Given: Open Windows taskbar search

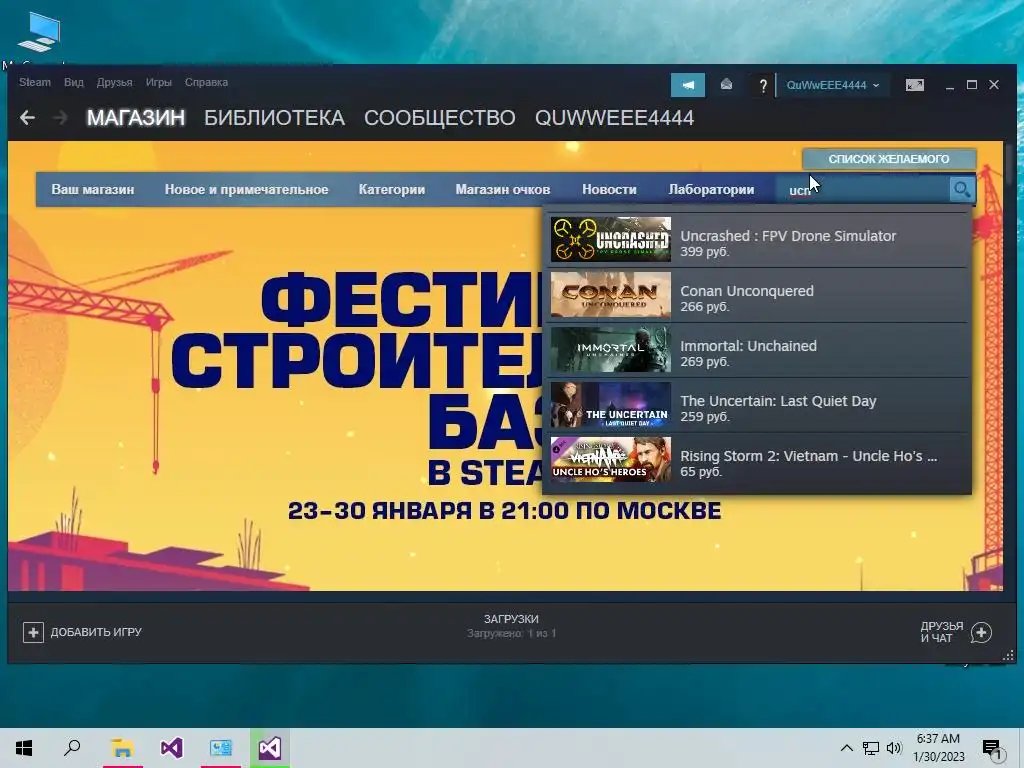Looking at the screenshot, I should (x=72, y=748).
